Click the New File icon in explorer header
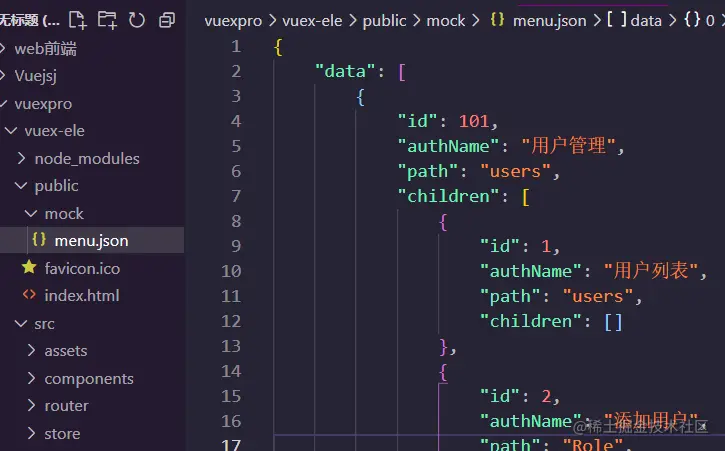725x451 pixels. click(77, 20)
